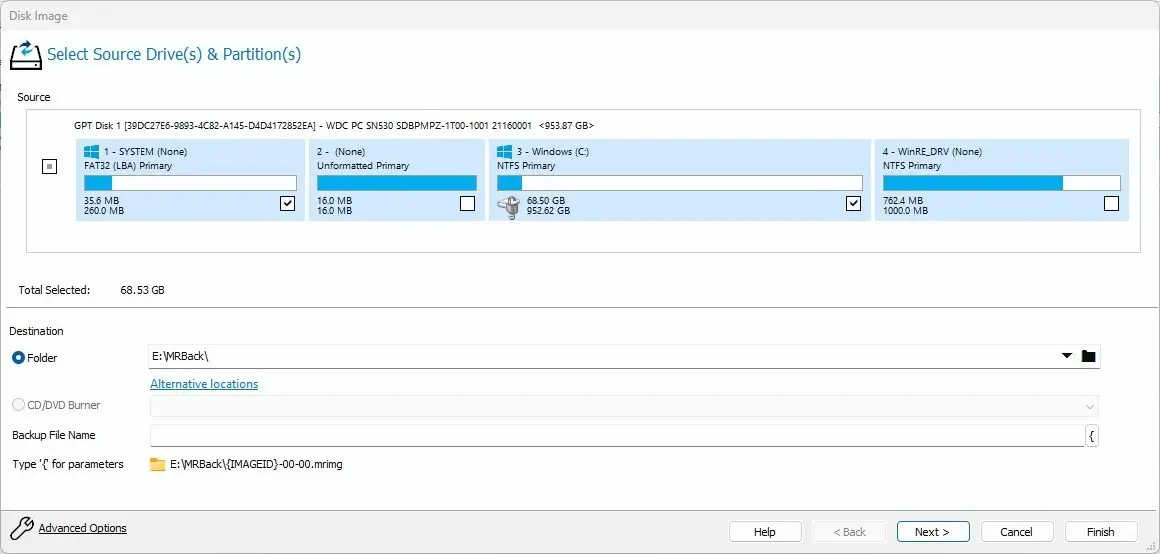Uncheck the 1 - SYSTEM partition checkbox

coord(288,203)
